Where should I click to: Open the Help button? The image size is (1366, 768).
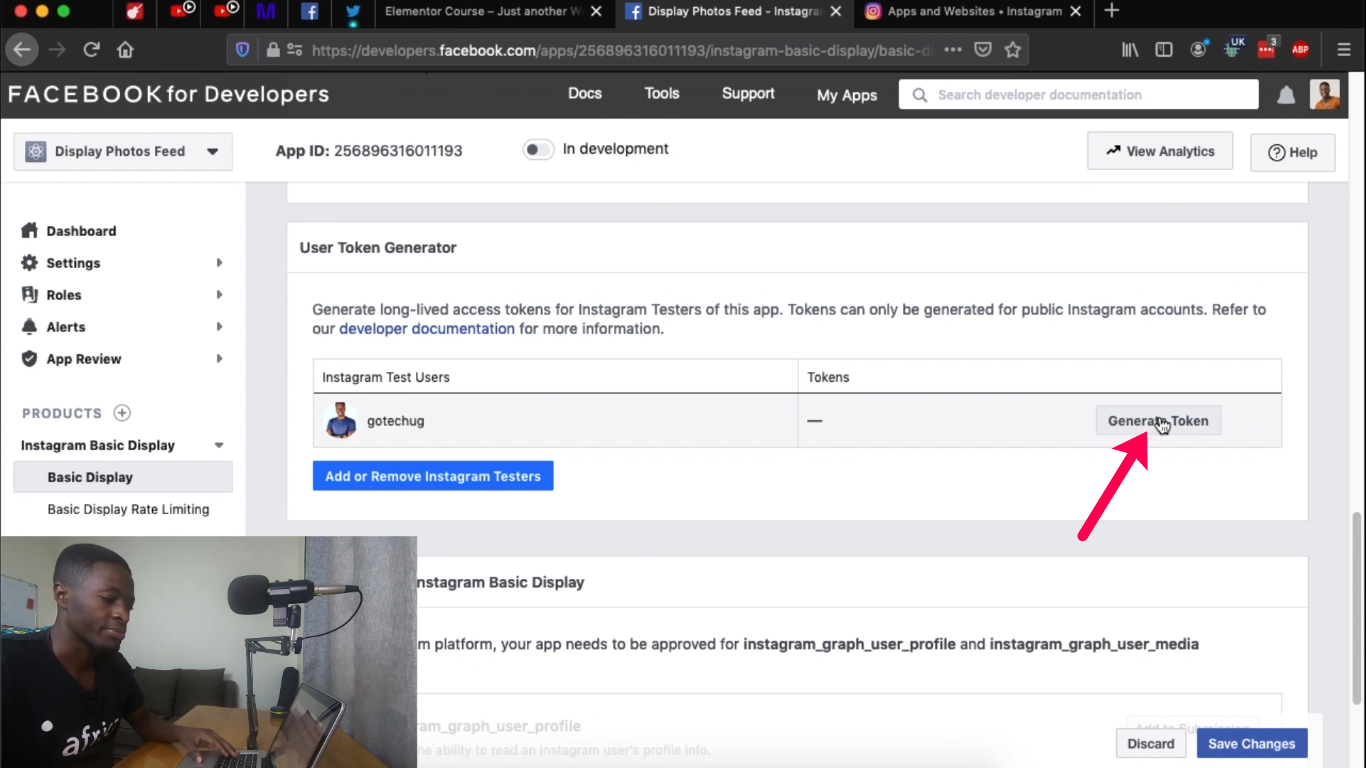coord(1293,152)
